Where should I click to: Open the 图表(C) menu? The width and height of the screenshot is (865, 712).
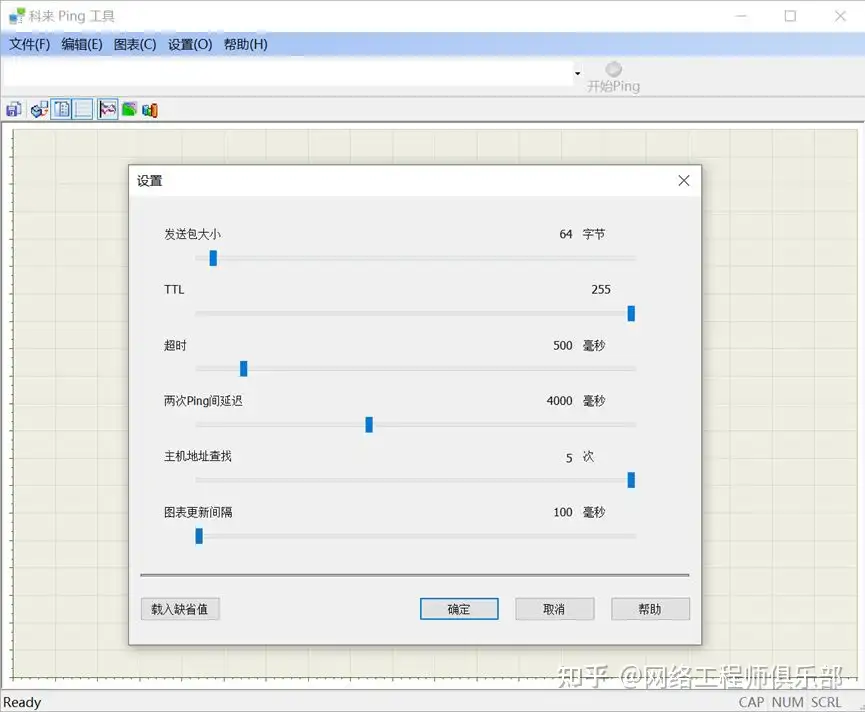point(134,44)
